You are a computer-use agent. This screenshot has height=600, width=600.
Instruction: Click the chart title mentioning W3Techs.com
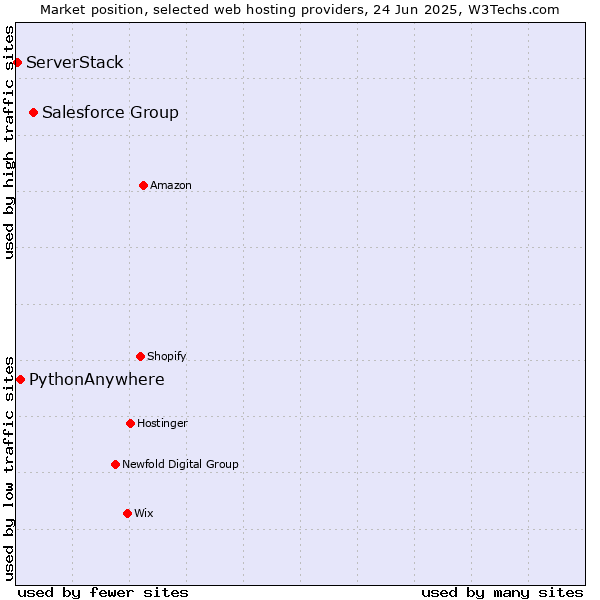tap(300, 10)
